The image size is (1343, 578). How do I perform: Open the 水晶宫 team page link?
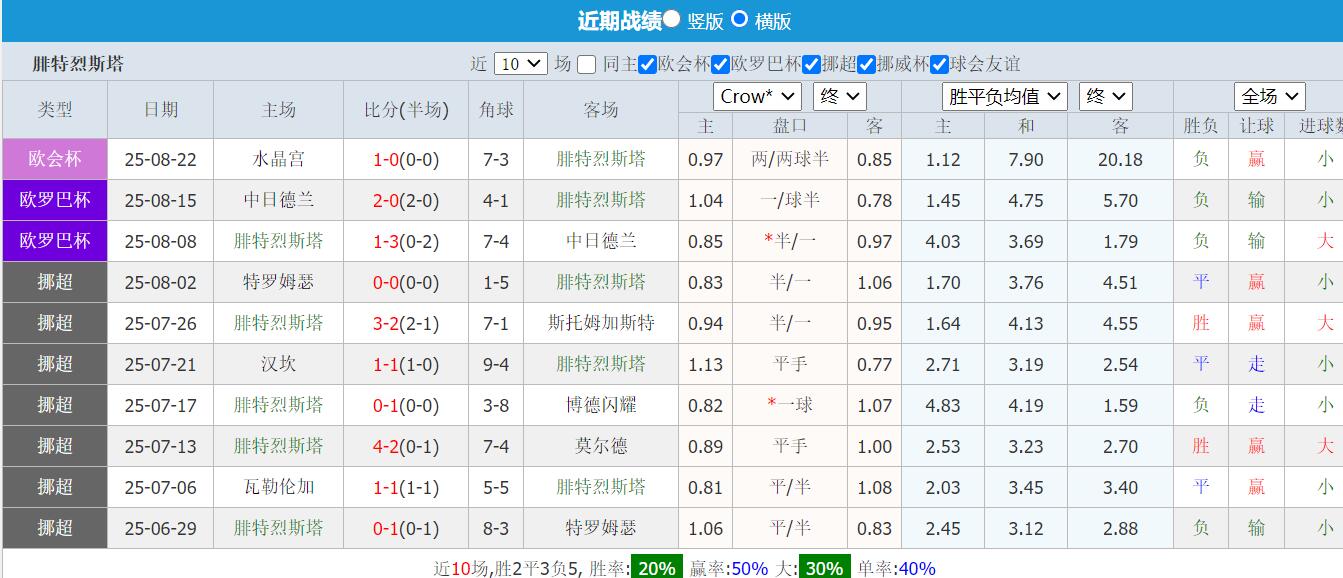pos(278,159)
